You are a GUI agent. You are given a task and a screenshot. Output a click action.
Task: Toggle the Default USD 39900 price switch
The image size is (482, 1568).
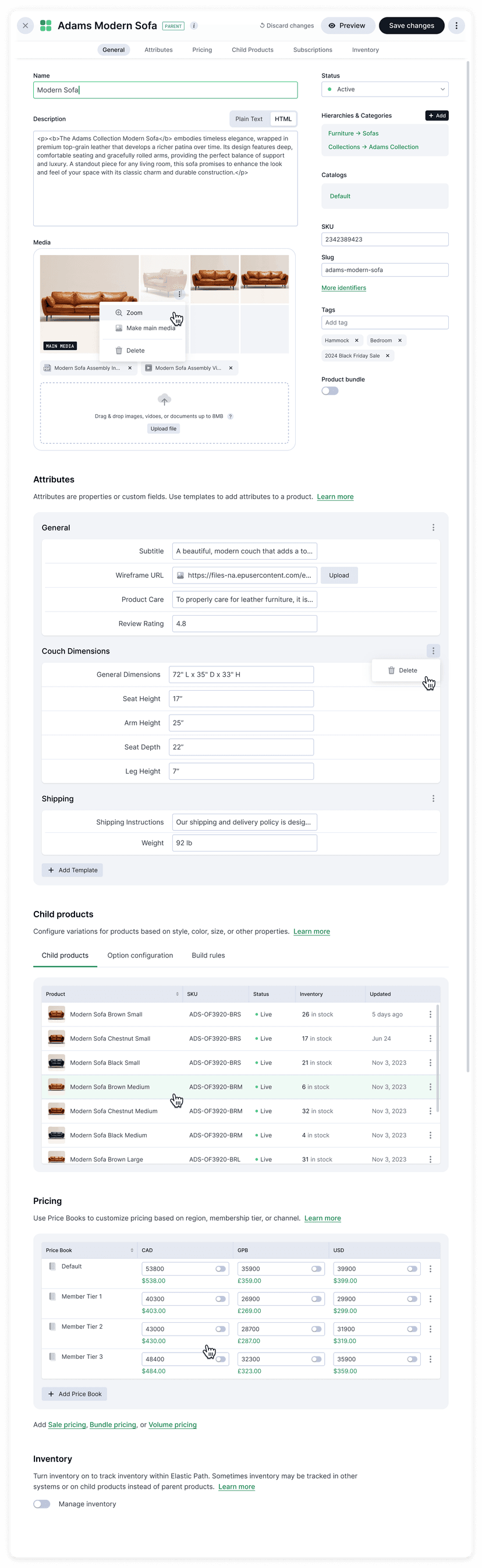(413, 1269)
